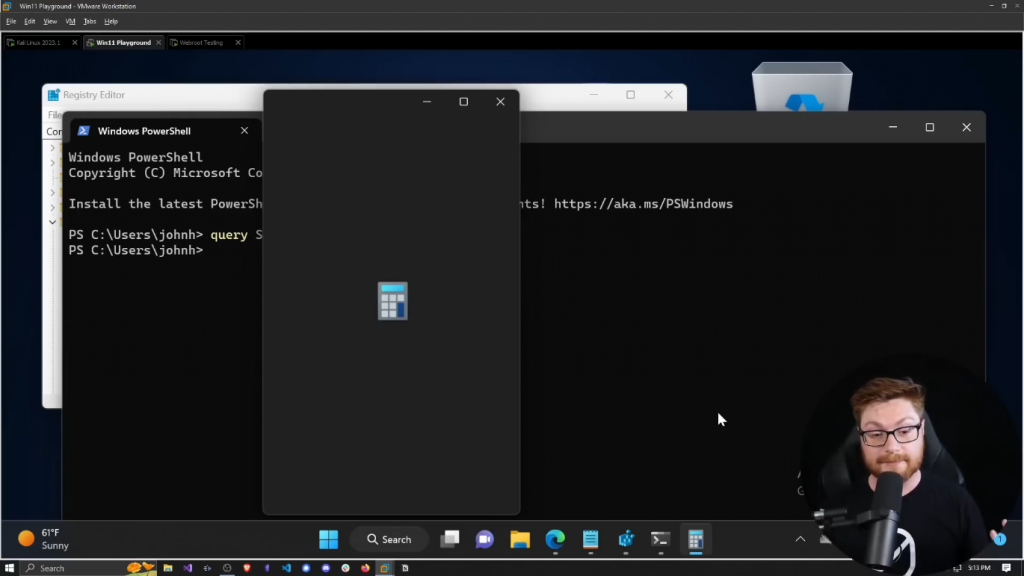Open VS Code on the host taskbar

286,568
